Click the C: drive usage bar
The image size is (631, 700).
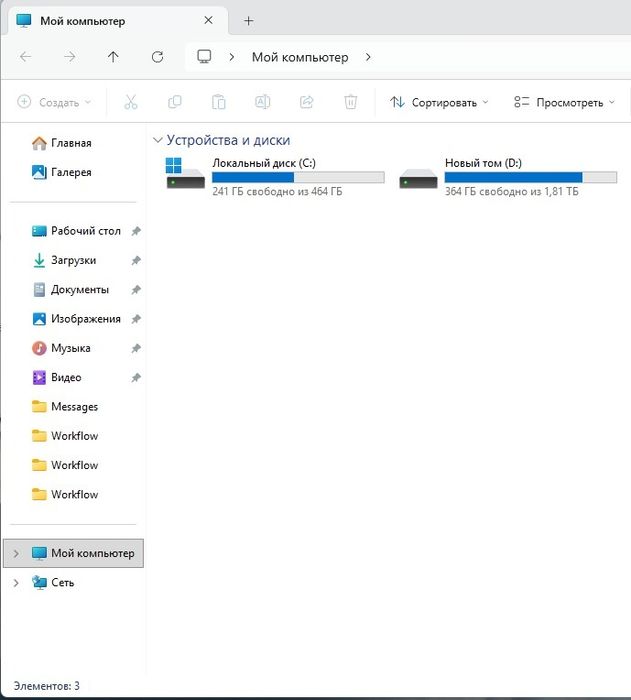[298, 177]
